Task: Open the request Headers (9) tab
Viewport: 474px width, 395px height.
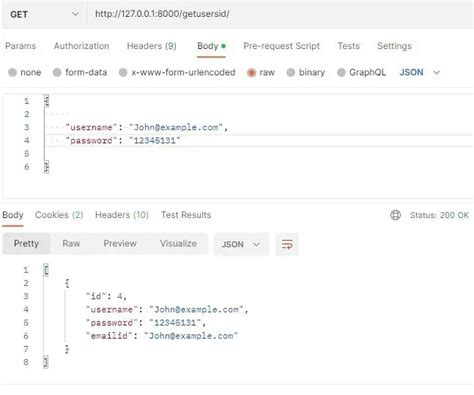Action: click(152, 46)
